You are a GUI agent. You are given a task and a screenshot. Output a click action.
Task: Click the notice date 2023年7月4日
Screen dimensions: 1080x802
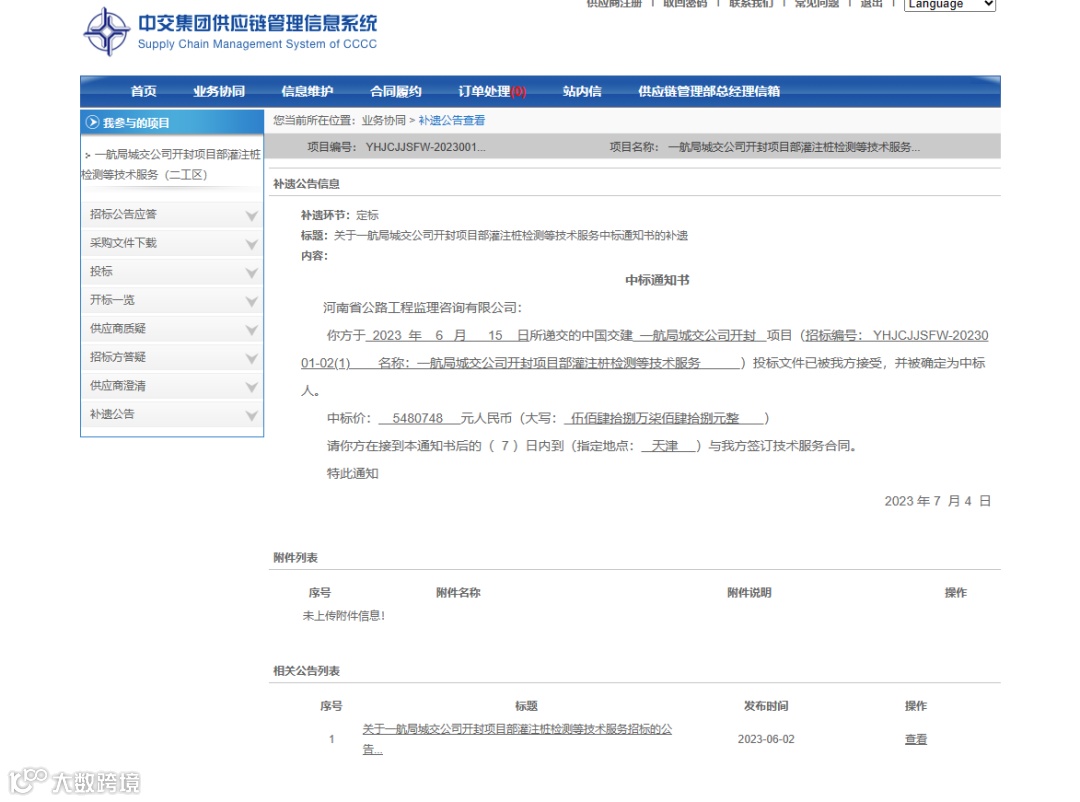937,501
